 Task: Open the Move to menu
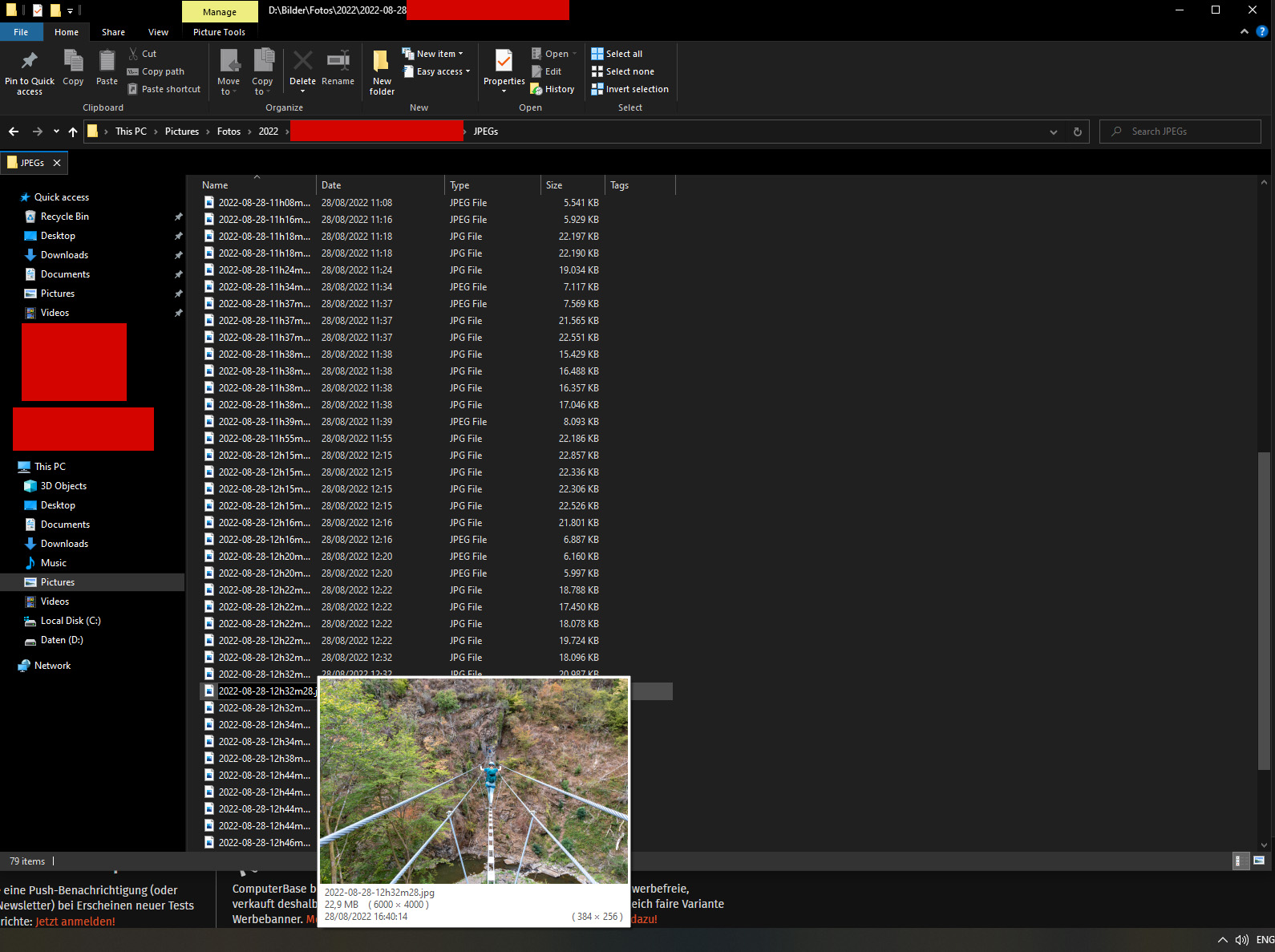pos(229,72)
